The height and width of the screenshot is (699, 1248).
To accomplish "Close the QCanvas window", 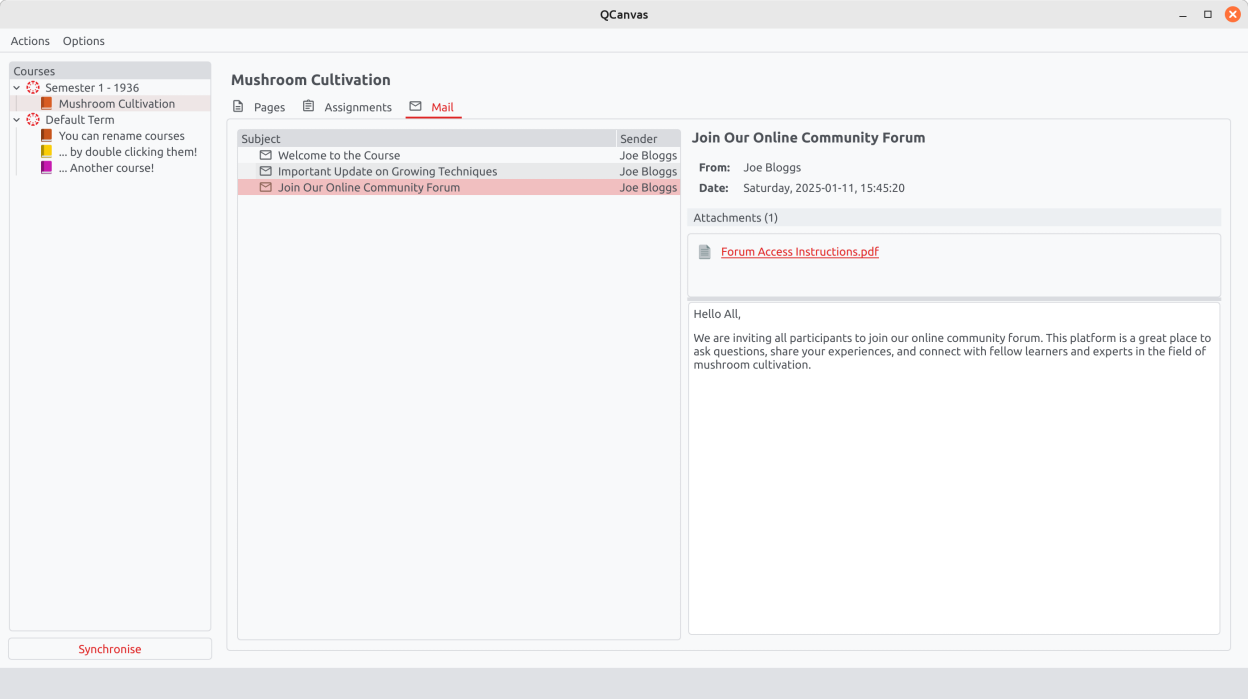I will pyautogui.click(x=1233, y=14).
